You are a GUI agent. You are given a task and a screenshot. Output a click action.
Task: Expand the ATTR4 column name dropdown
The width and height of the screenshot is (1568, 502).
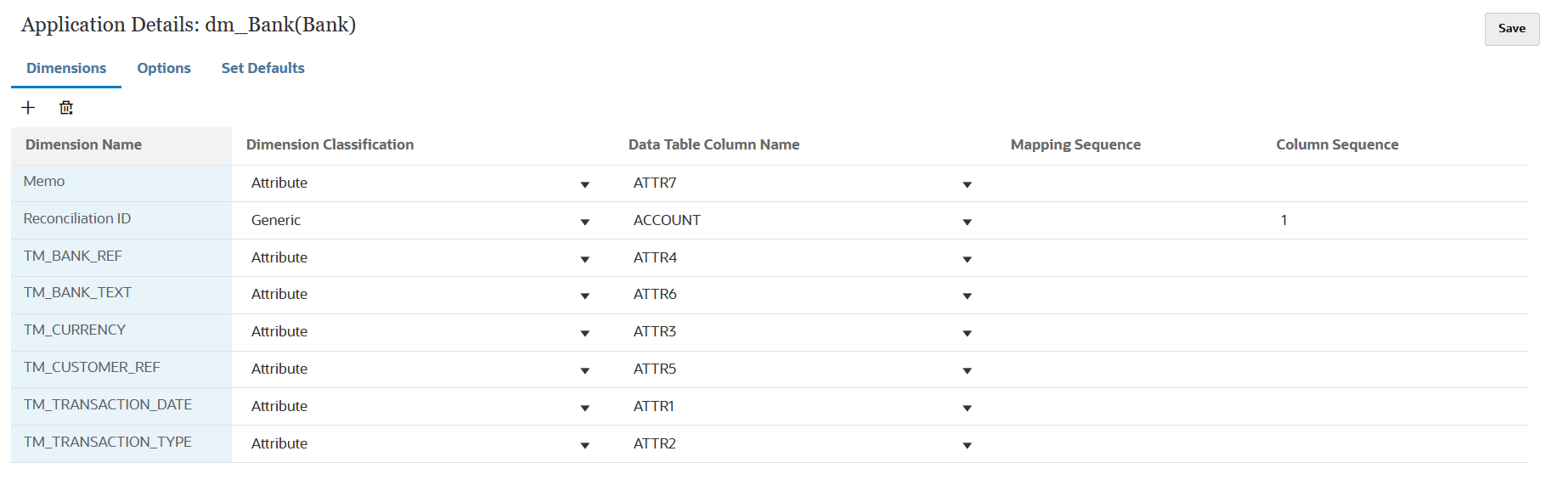(967, 259)
